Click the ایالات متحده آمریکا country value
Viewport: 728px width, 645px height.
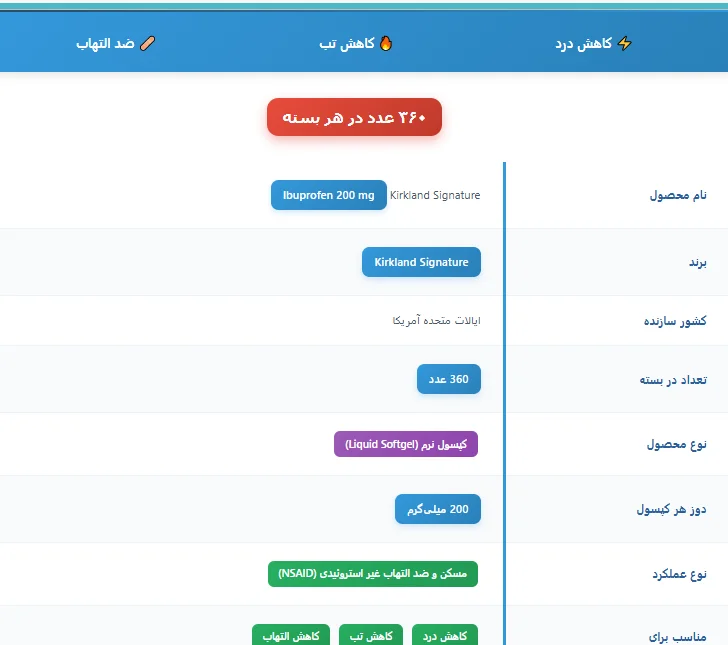[436, 320]
